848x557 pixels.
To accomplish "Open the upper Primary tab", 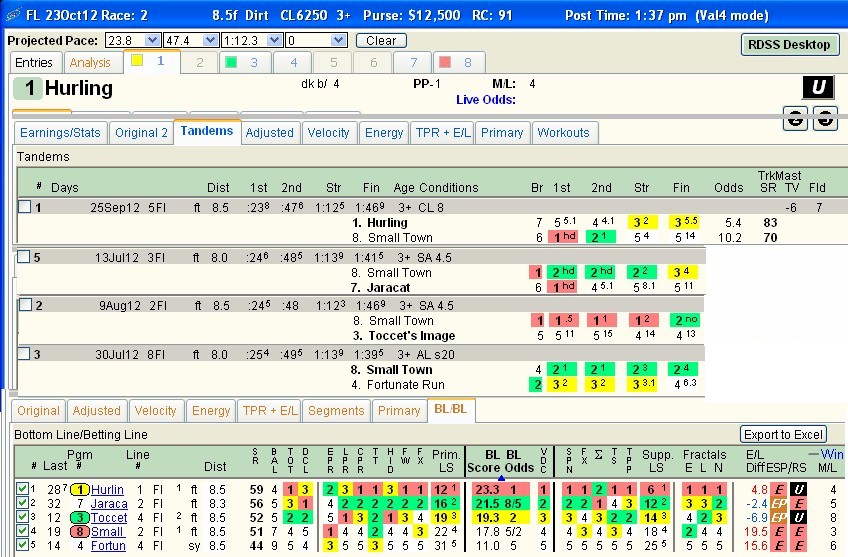I will point(502,133).
